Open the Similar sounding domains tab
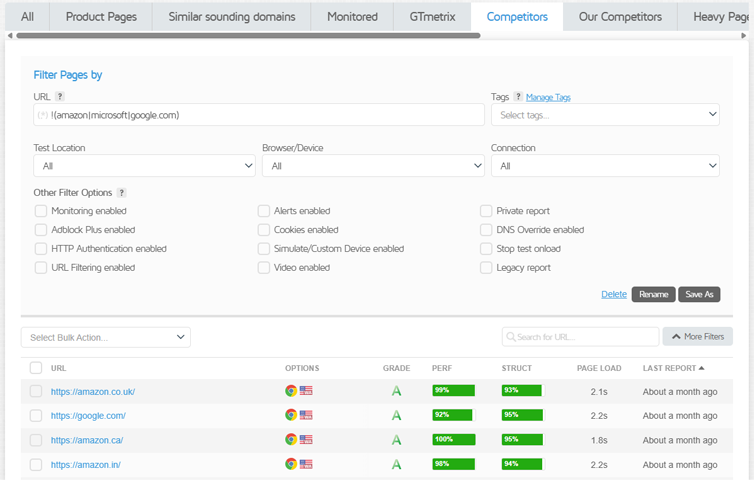This screenshot has height=480, width=754. tap(232, 17)
